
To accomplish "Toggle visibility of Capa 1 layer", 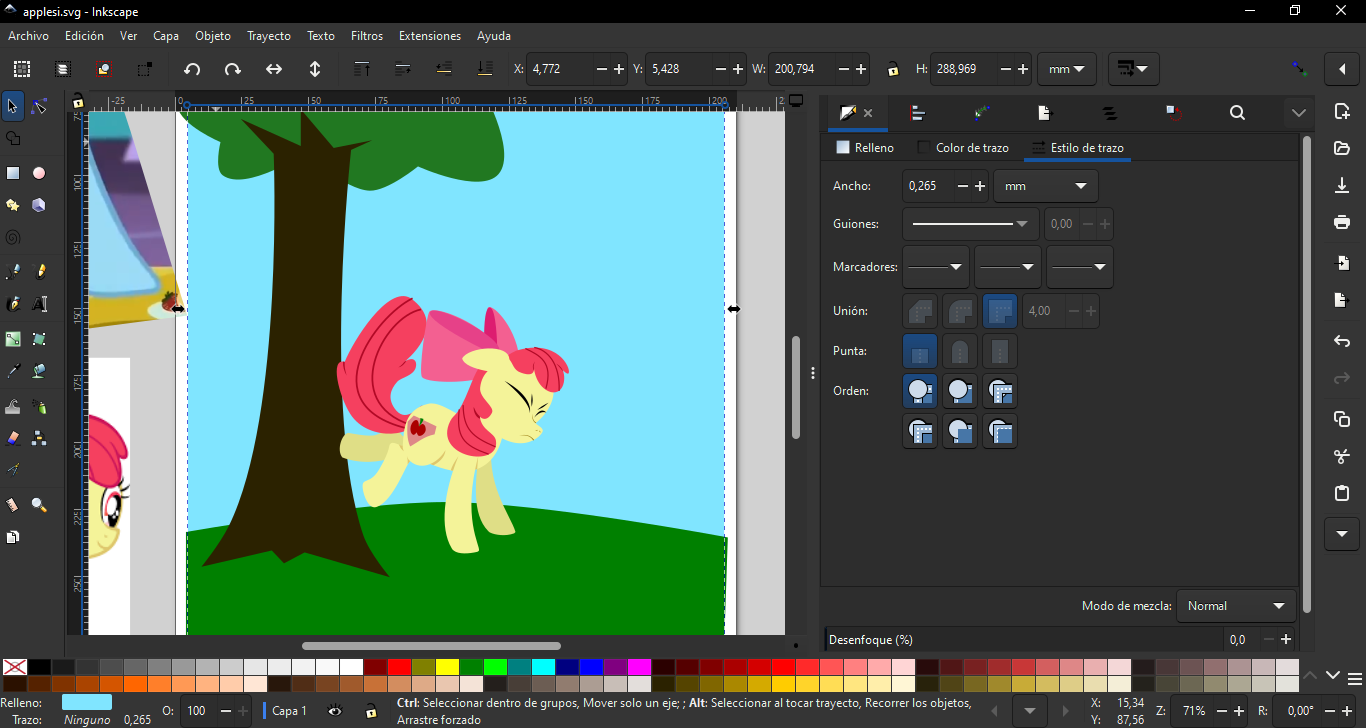I will pyautogui.click(x=335, y=711).
